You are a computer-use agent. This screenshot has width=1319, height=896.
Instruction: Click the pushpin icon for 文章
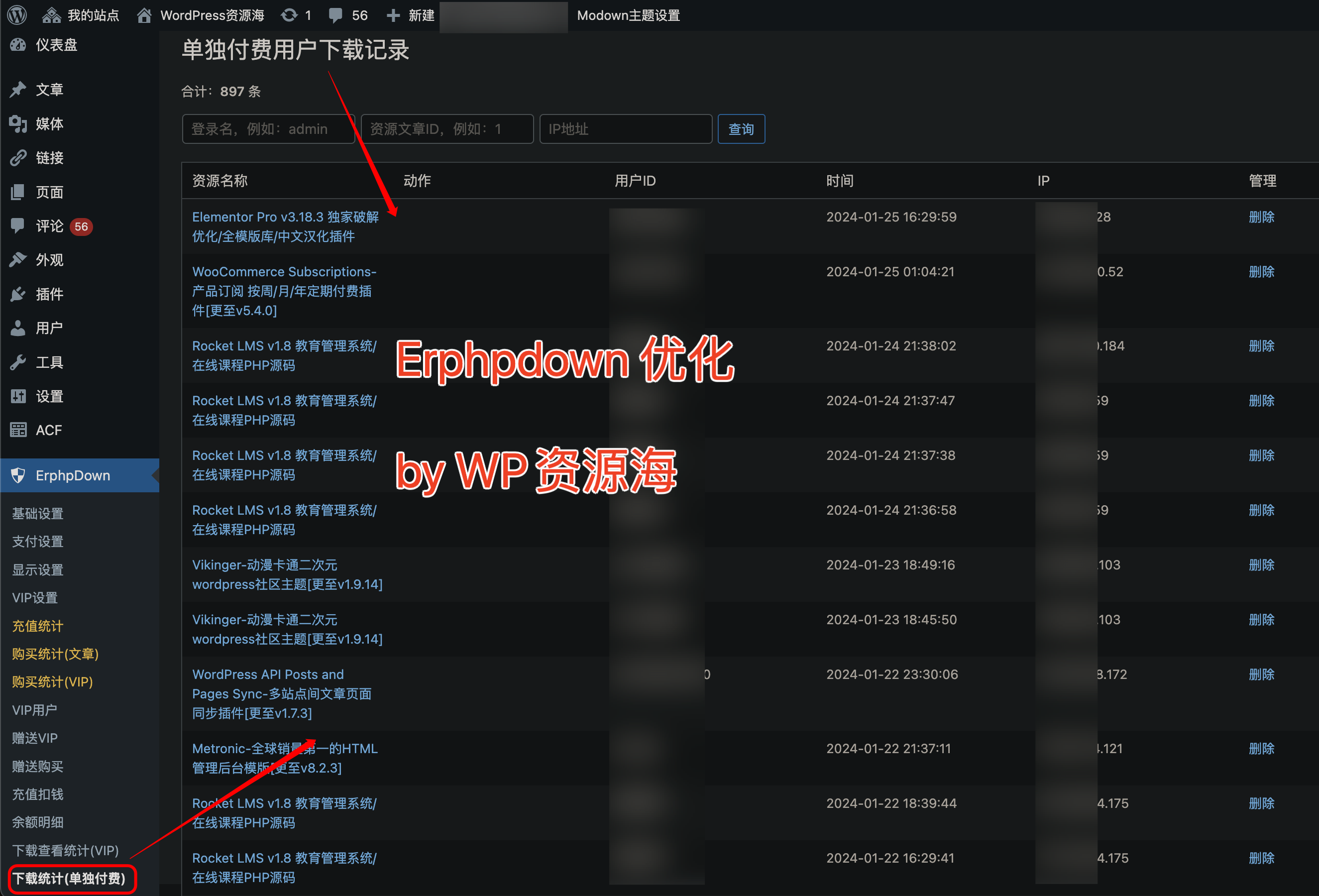(x=18, y=89)
